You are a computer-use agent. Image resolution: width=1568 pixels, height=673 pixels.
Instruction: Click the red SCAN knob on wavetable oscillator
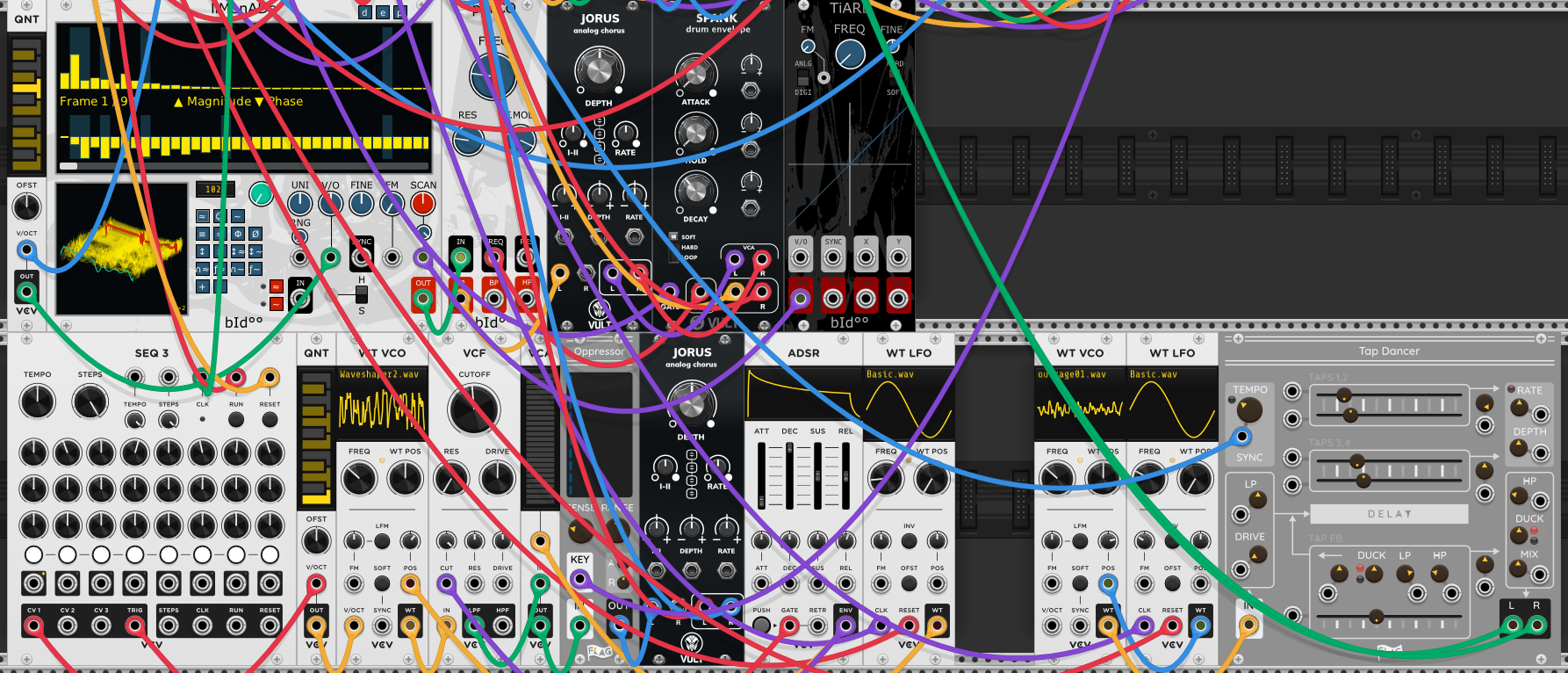[x=423, y=204]
